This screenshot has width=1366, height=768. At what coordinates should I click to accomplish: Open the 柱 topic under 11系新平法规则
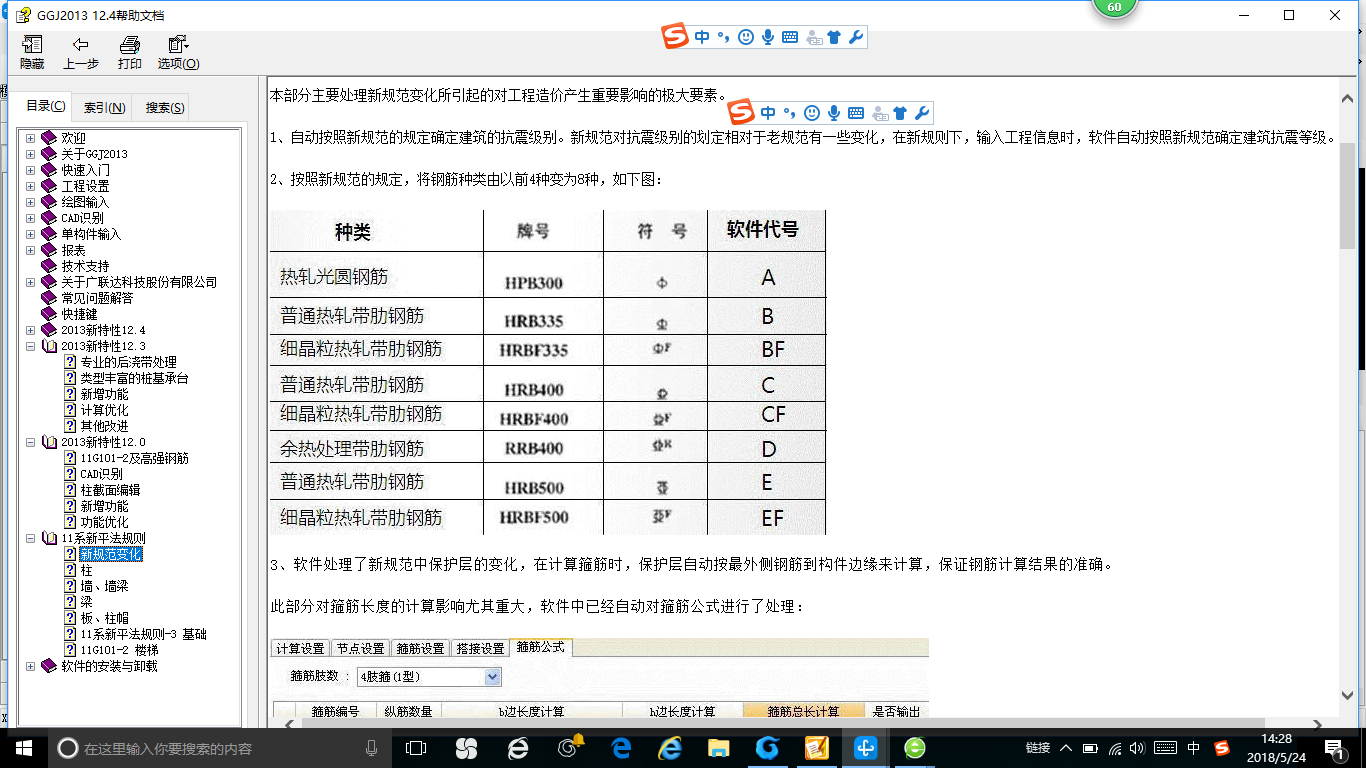86,570
